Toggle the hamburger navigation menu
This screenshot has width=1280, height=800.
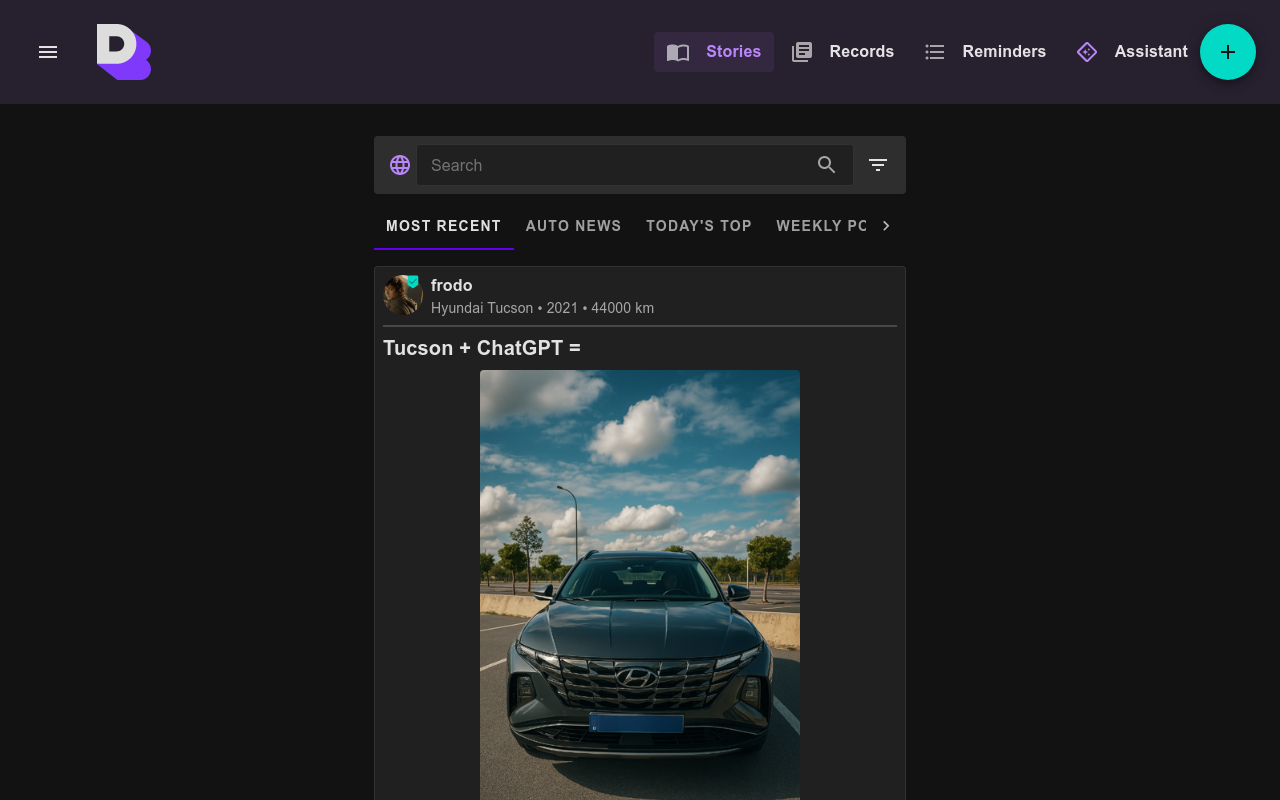tap(47, 51)
